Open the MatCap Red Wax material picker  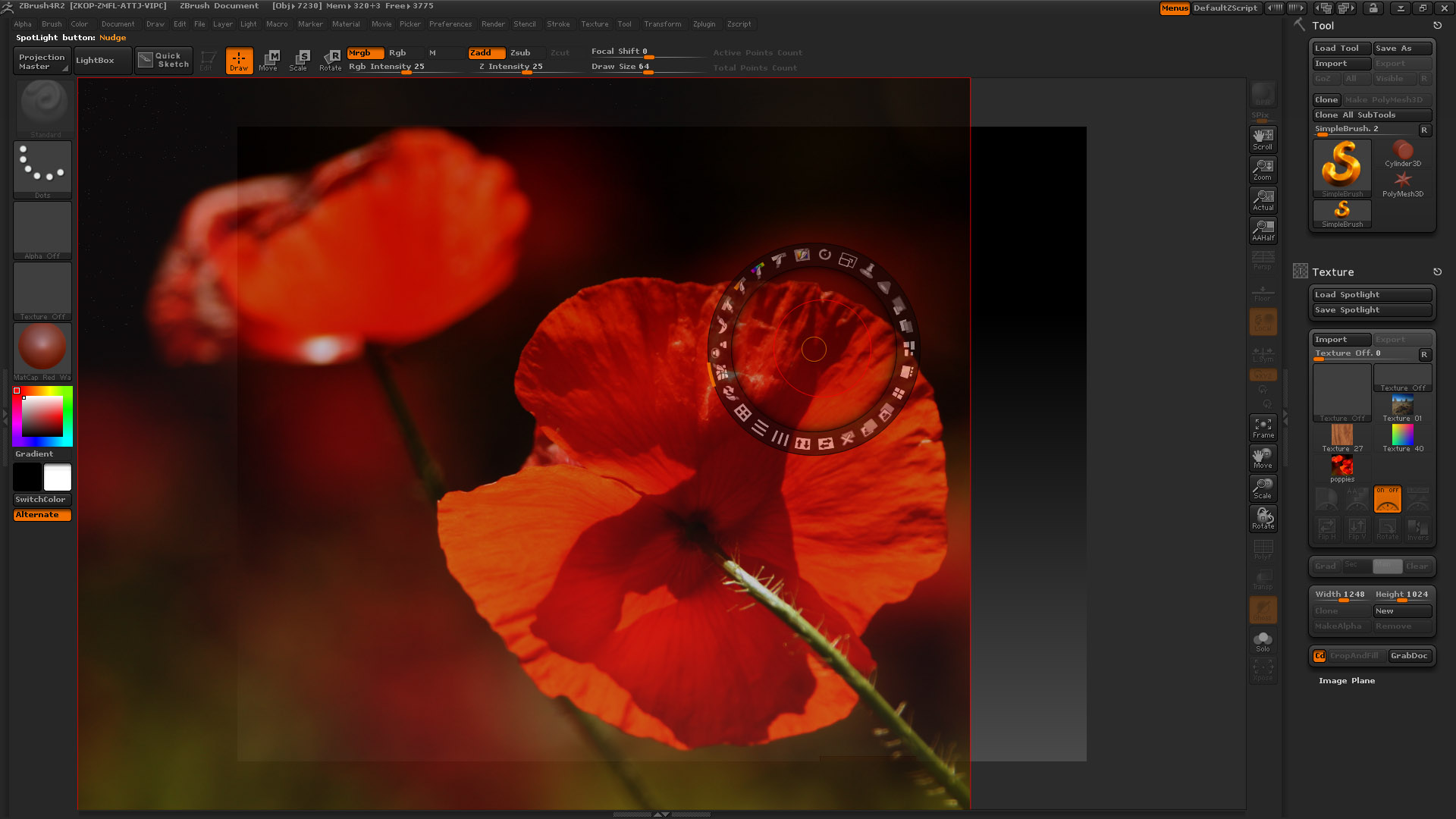(42, 349)
